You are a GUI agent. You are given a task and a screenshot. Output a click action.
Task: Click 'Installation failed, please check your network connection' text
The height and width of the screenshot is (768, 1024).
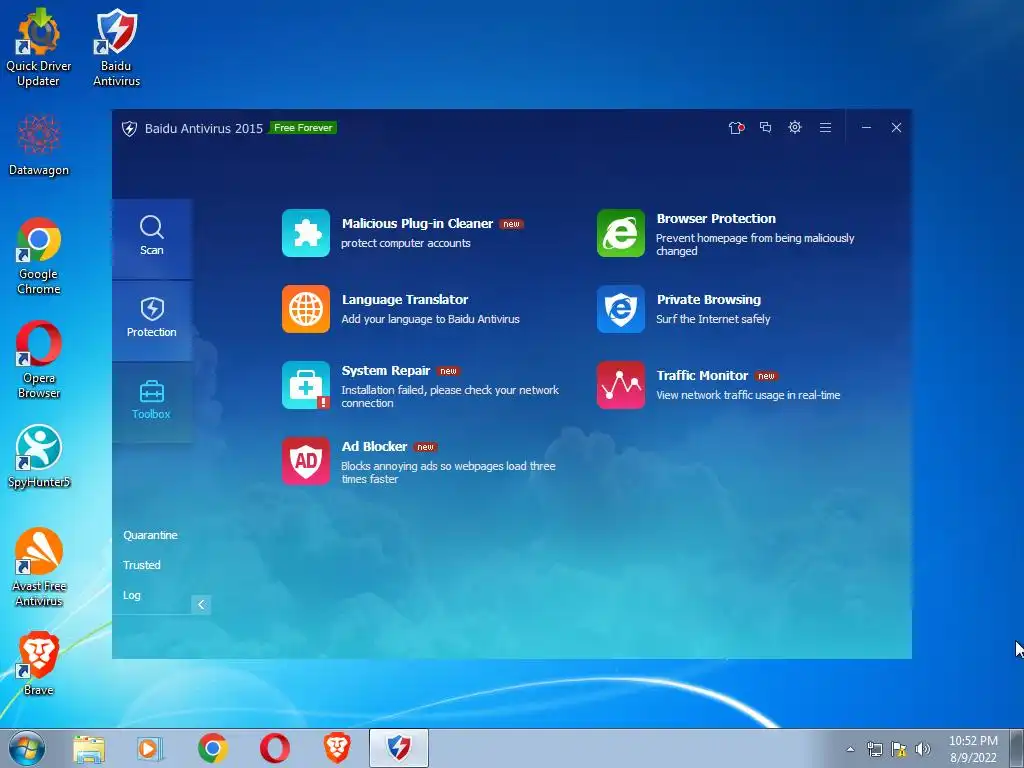coord(450,396)
